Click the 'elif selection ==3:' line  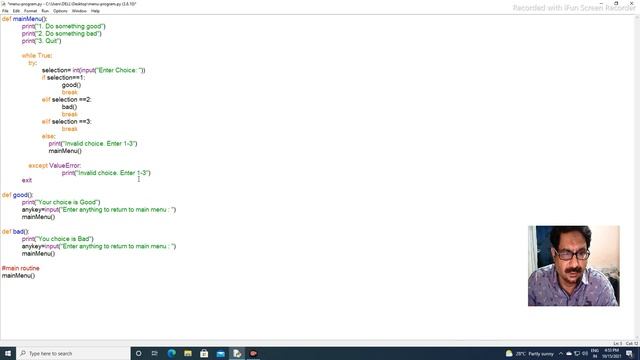pyautogui.click(x=67, y=122)
